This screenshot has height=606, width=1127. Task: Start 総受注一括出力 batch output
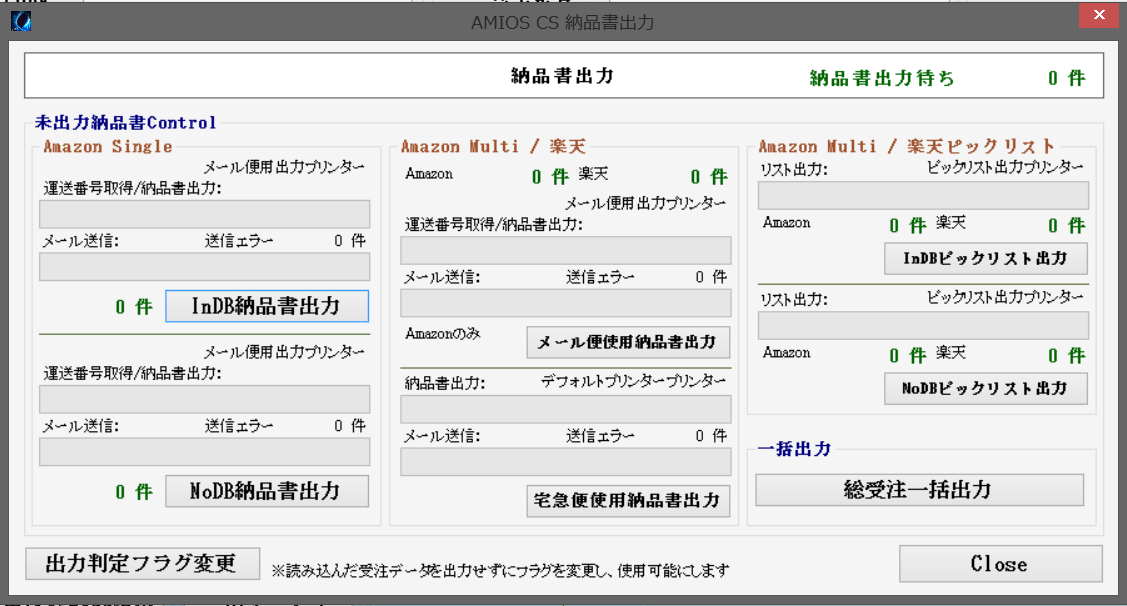click(x=918, y=490)
